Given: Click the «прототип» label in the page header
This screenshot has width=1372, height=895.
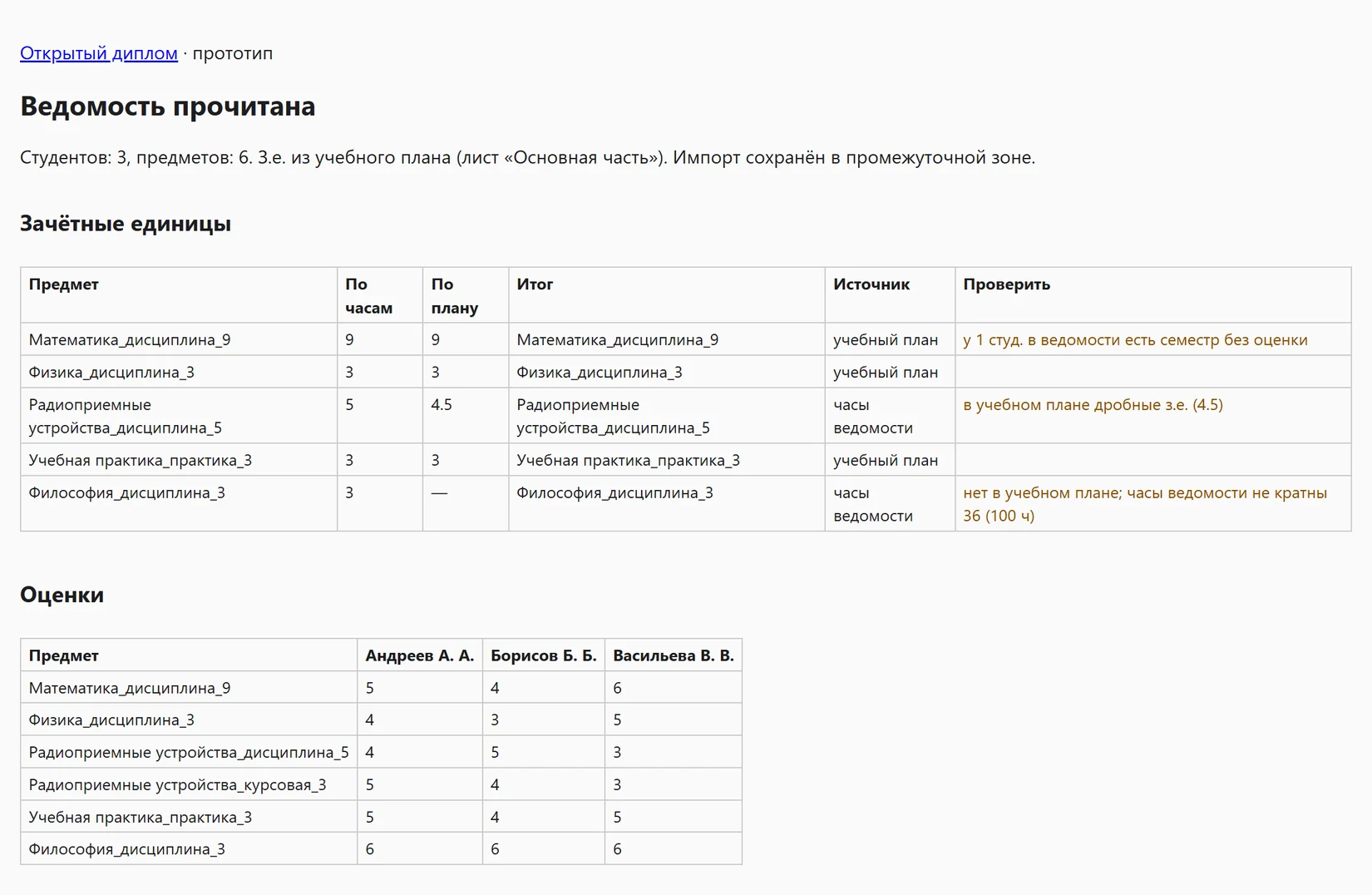Looking at the screenshot, I should [x=233, y=53].
